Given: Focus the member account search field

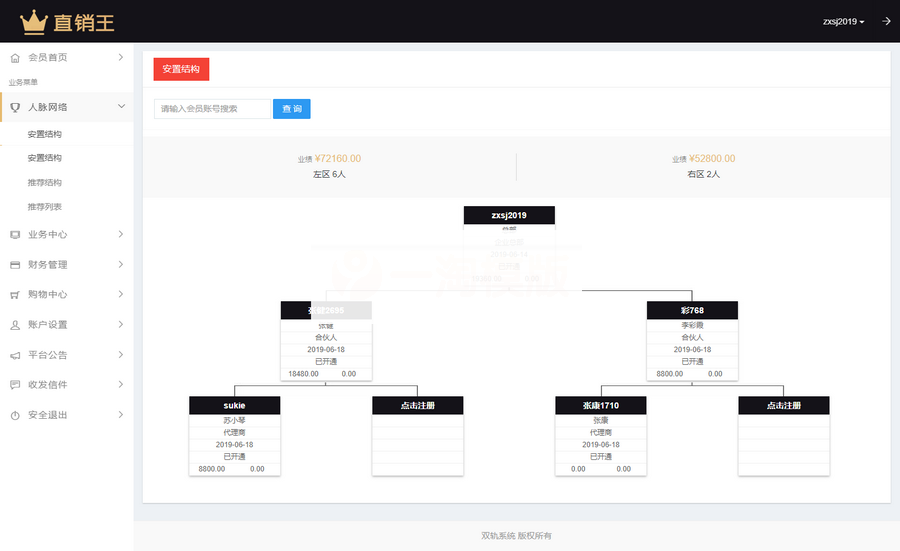Looking at the screenshot, I should click(x=212, y=109).
